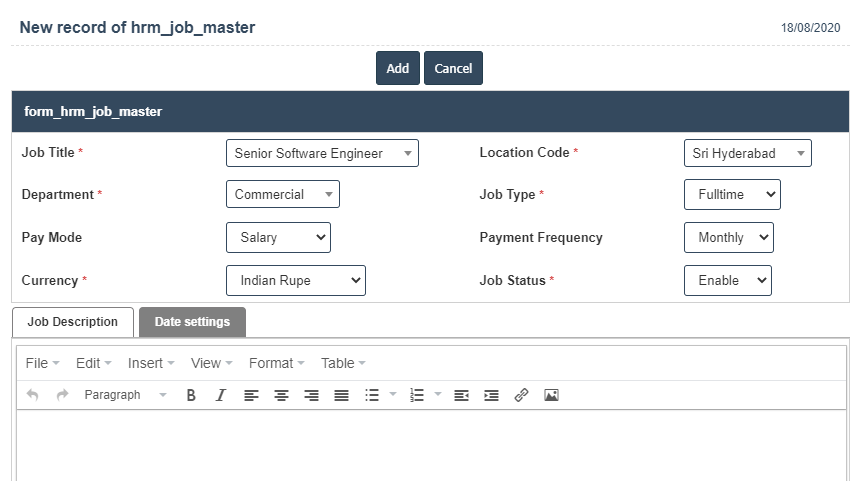Screen dimensions: 863x481
Task: Insert a numbered list
Action: click(418, 395)
